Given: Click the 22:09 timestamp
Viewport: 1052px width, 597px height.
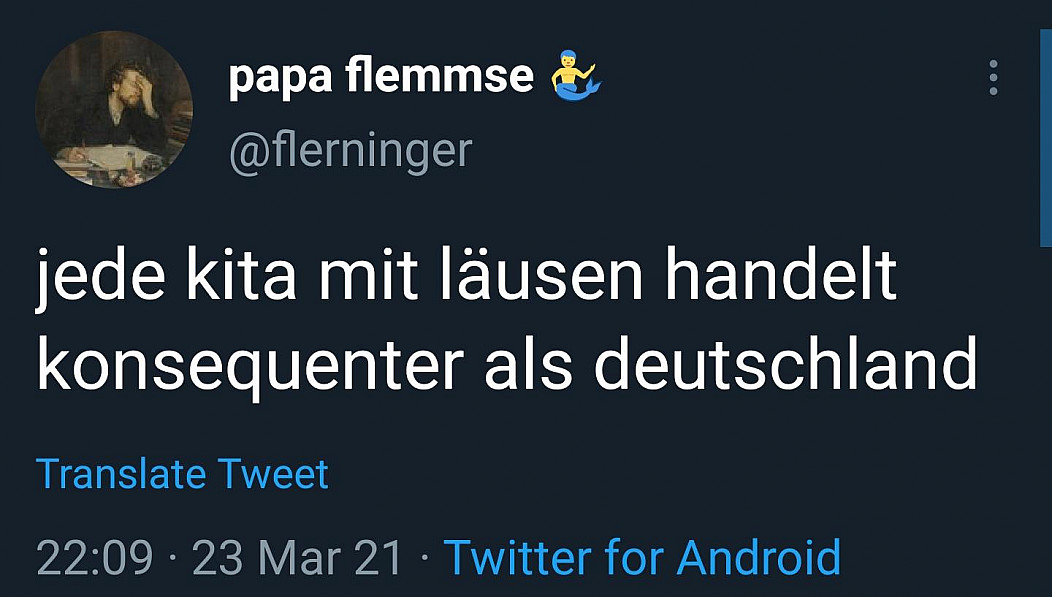Looking at the screenshot, I should 94,556.
